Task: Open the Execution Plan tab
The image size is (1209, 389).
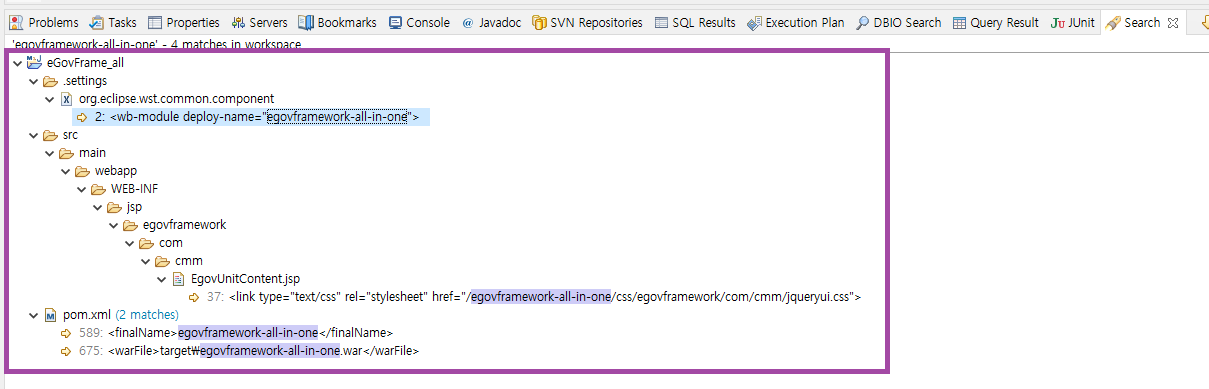Action: pyautogui.click(x=796, y=22)
